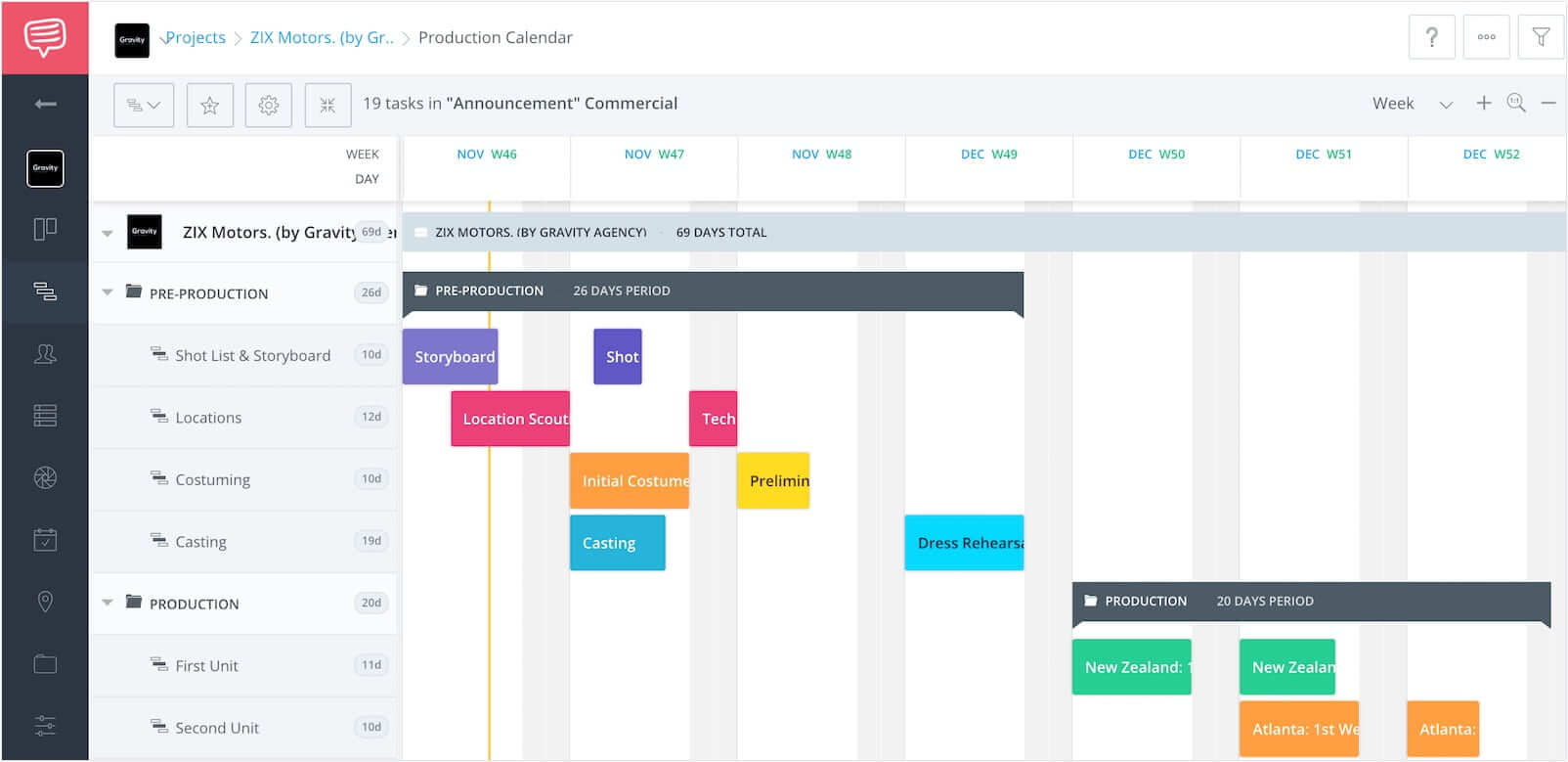Open the files folder icon in the sidebar

pyautogui.click(x=45, y=664)
